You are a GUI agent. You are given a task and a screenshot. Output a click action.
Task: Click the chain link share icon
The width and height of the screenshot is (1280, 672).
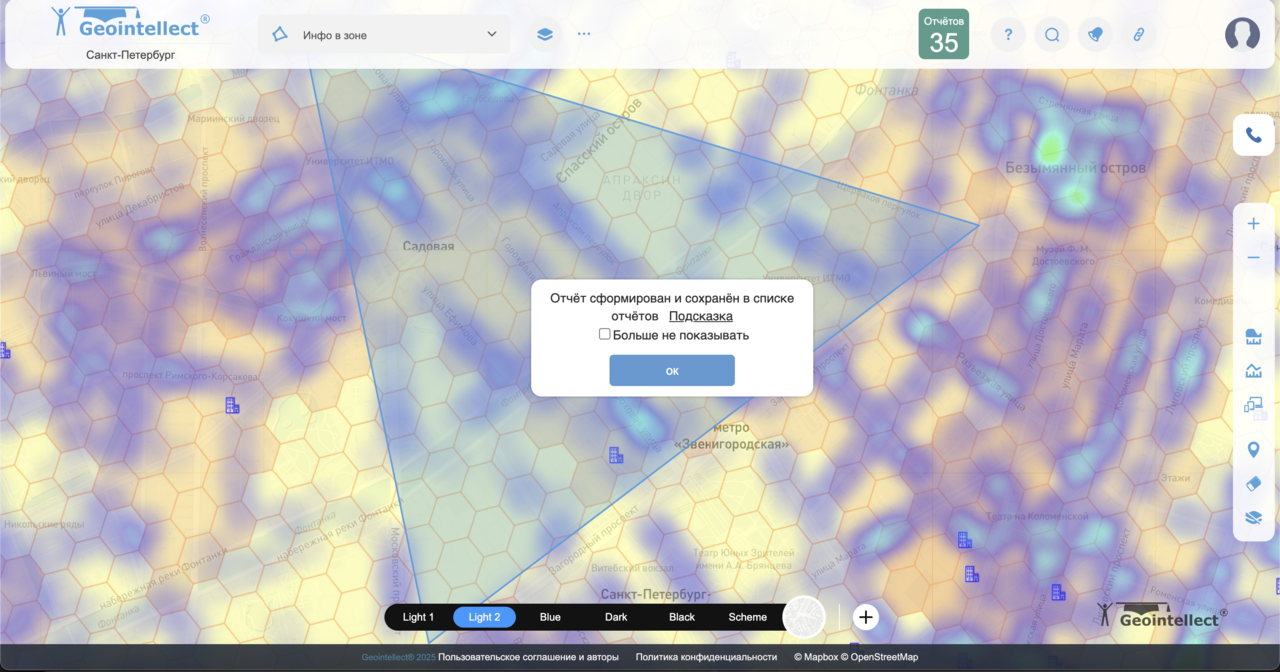point(1138,35)
